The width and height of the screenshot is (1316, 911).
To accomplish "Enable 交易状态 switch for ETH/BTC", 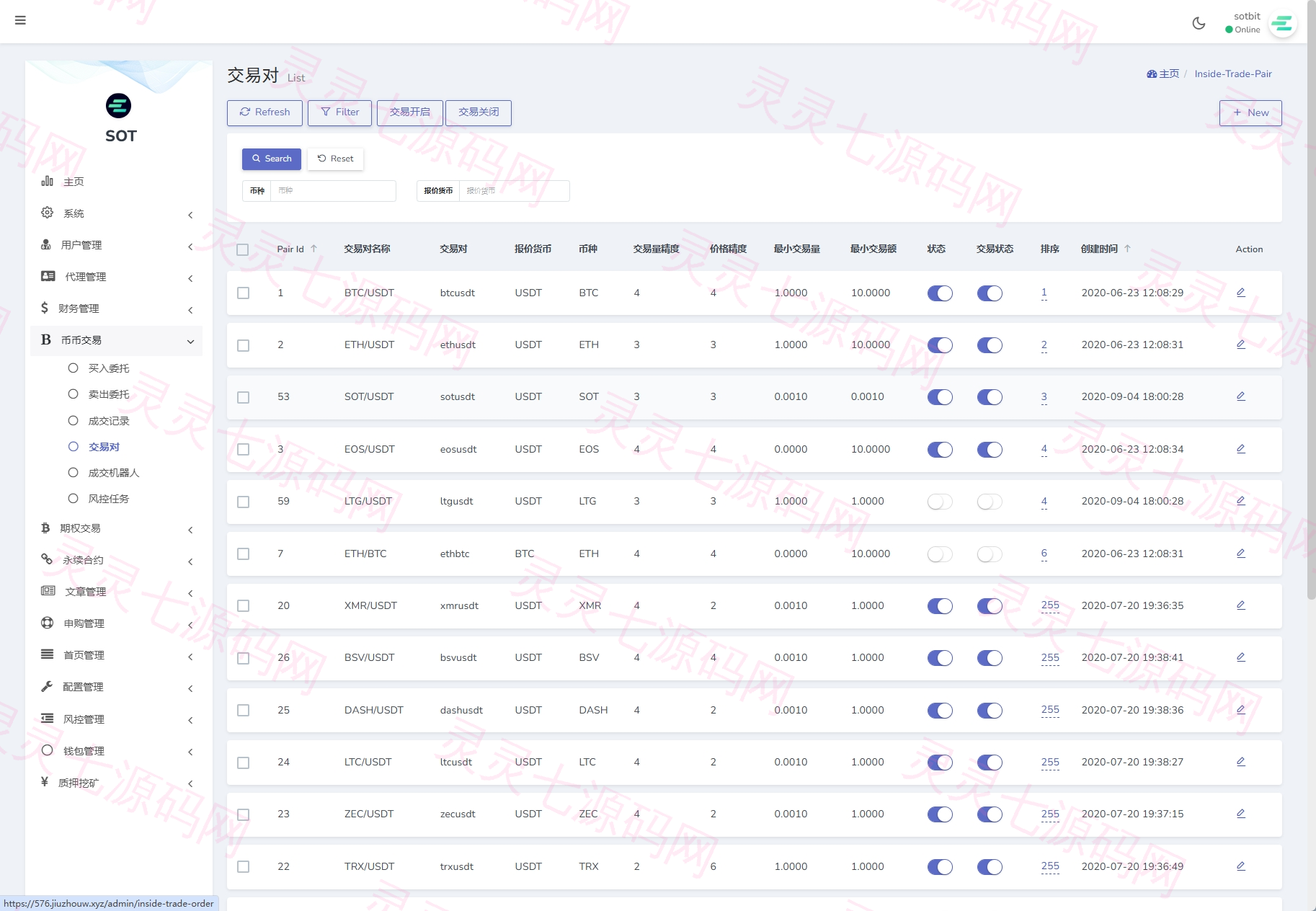I will [990, 554].
